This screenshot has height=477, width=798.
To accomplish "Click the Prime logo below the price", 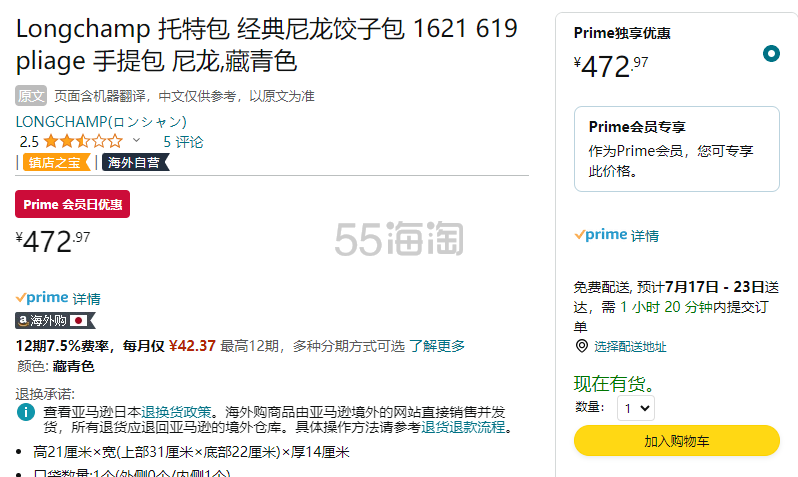I will click(x=42, y=298).
